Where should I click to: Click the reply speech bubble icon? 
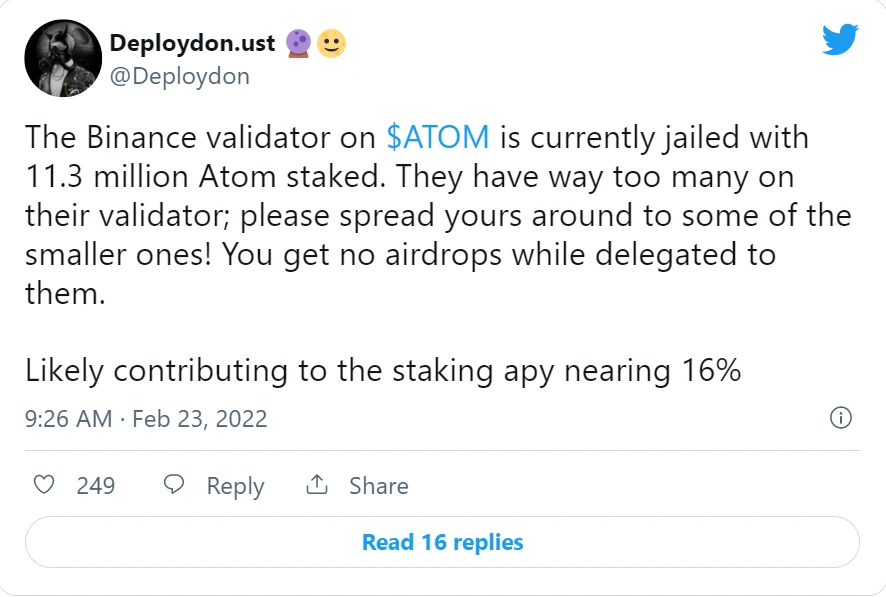pyautogui.click(x=174, y=485)
